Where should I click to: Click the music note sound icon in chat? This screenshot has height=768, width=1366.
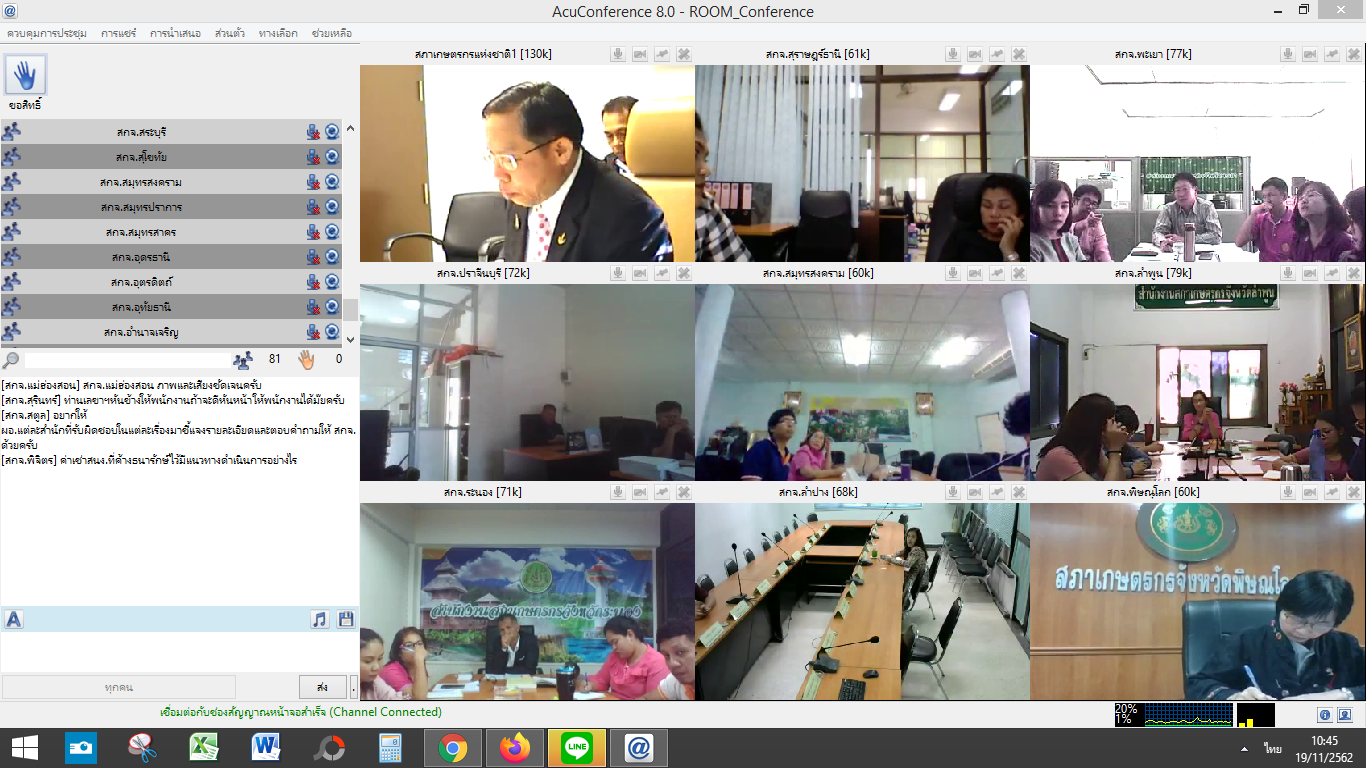[x=320, y=620]
